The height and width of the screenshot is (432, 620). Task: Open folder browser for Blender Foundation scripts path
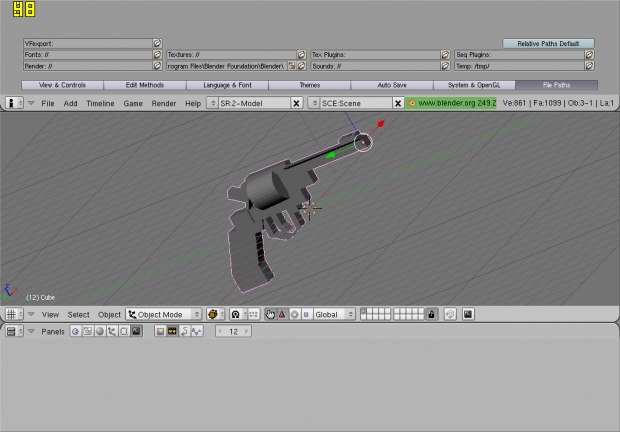pyautogui.click(x=301, y=66)
